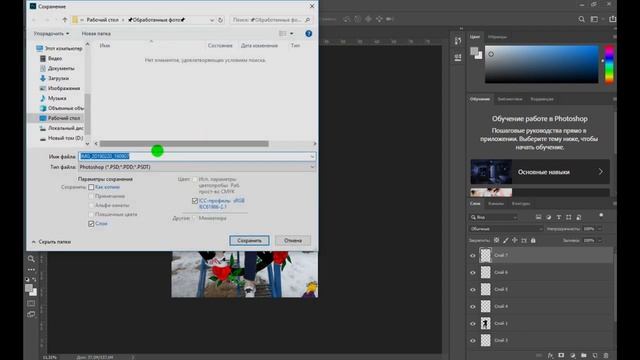
Task: Click foreground color swatch in Color panel
Action: (474, 51)
